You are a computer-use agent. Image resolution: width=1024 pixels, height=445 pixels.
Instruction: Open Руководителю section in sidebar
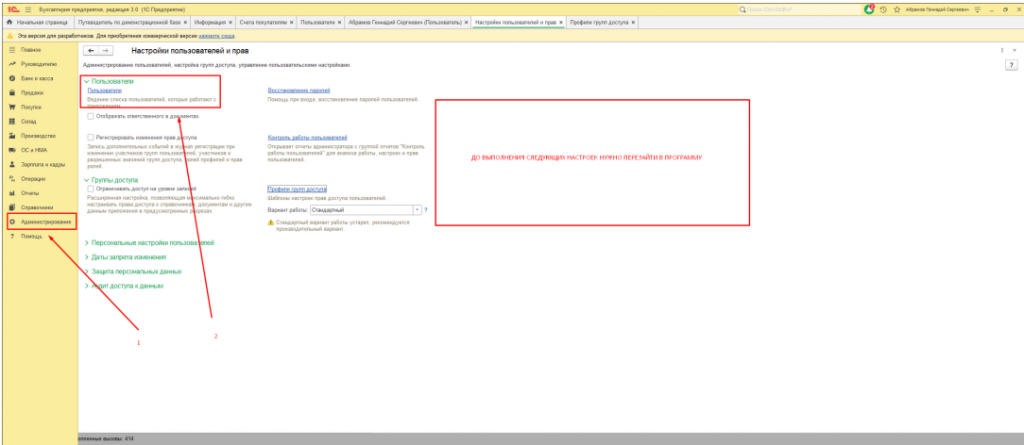(41, 64)
